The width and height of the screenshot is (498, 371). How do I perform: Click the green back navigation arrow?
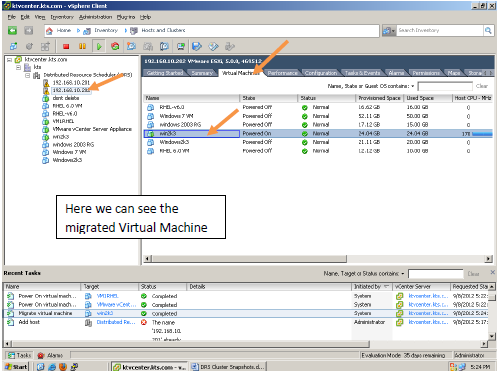(13, 31)
